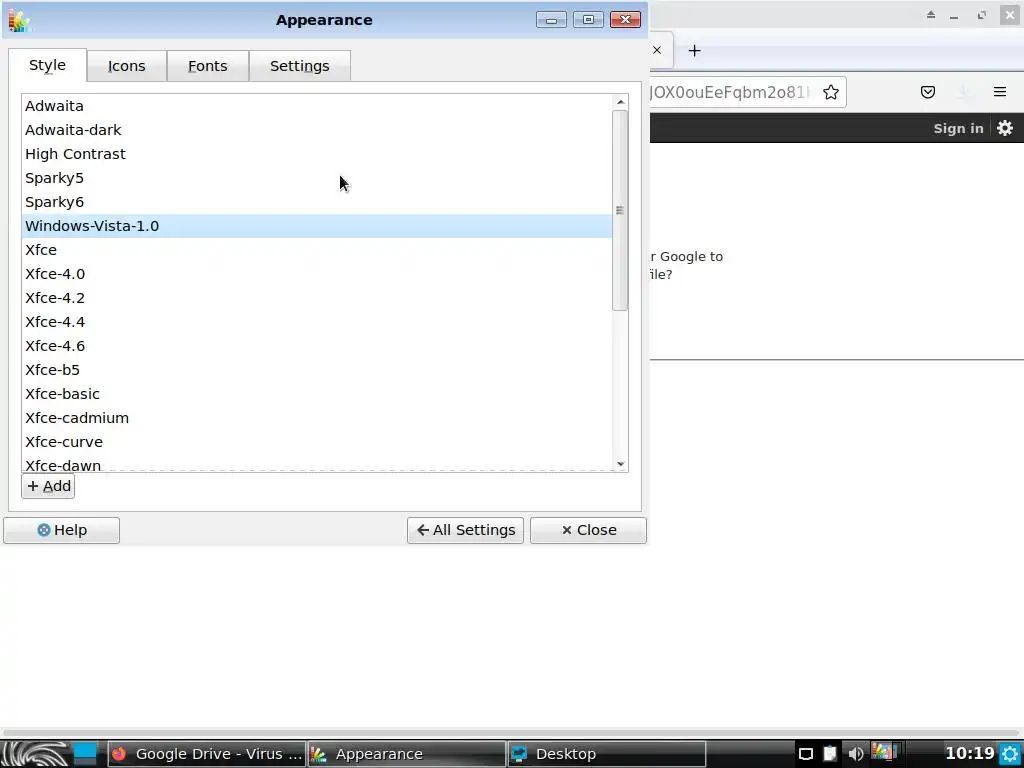1024x768 pixels.
Task: Close the Appearance window with red X
Action: pyautogui.click(x=625, y=20)
